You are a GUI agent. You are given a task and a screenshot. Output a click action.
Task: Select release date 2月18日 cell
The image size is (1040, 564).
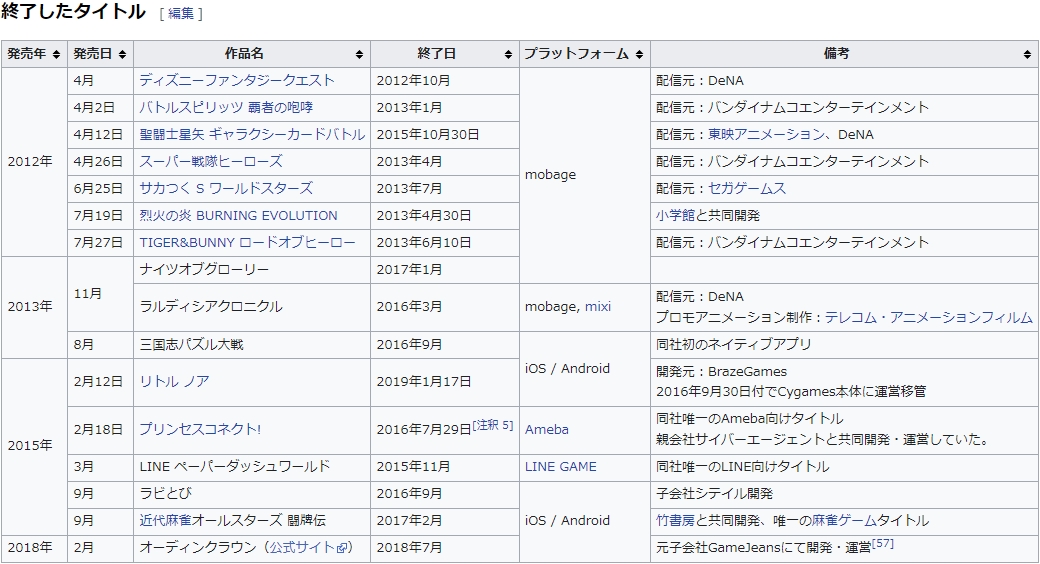[100, 430]
